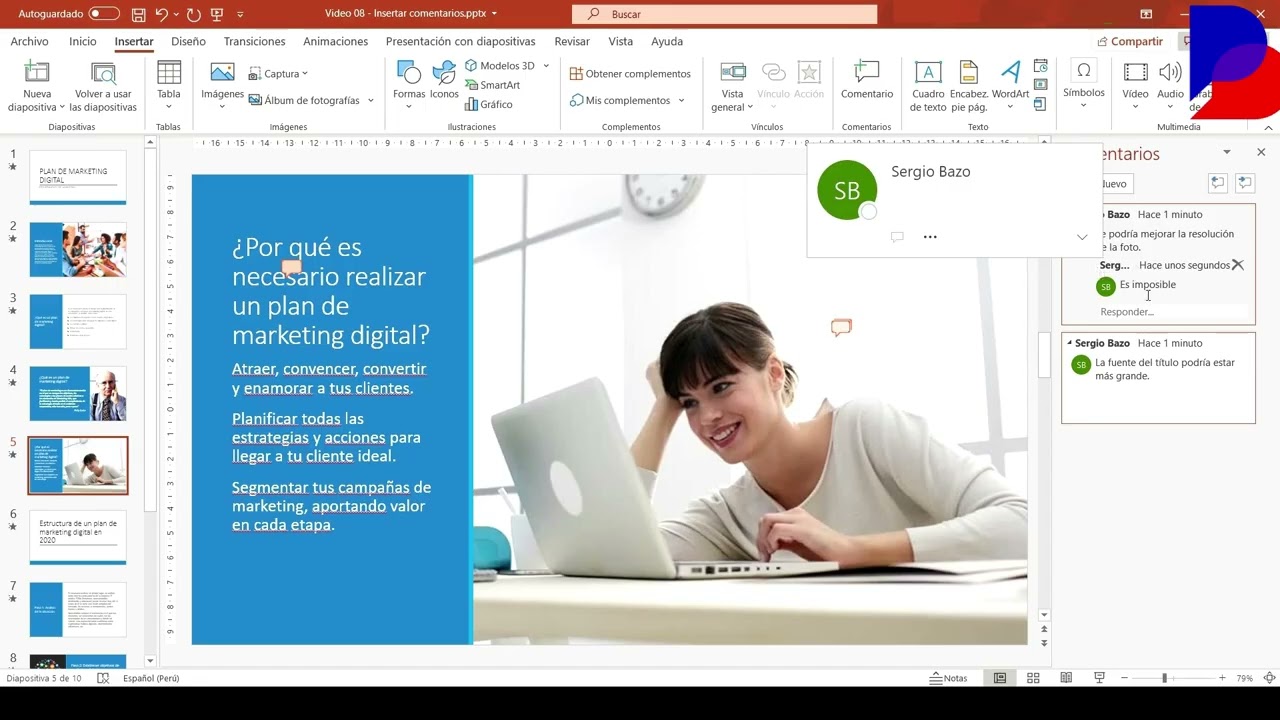Open the Ayuda tab
This screenshot has width=1280, height=720.
pos(667,41)
